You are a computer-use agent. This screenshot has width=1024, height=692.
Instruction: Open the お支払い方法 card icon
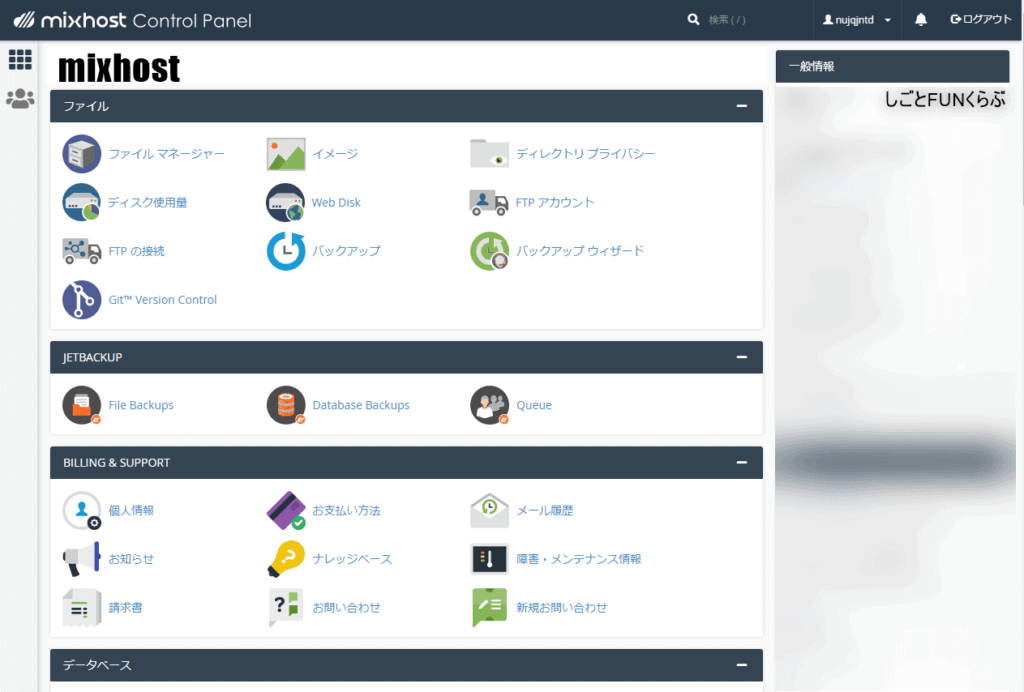click(x=285, y=511)
